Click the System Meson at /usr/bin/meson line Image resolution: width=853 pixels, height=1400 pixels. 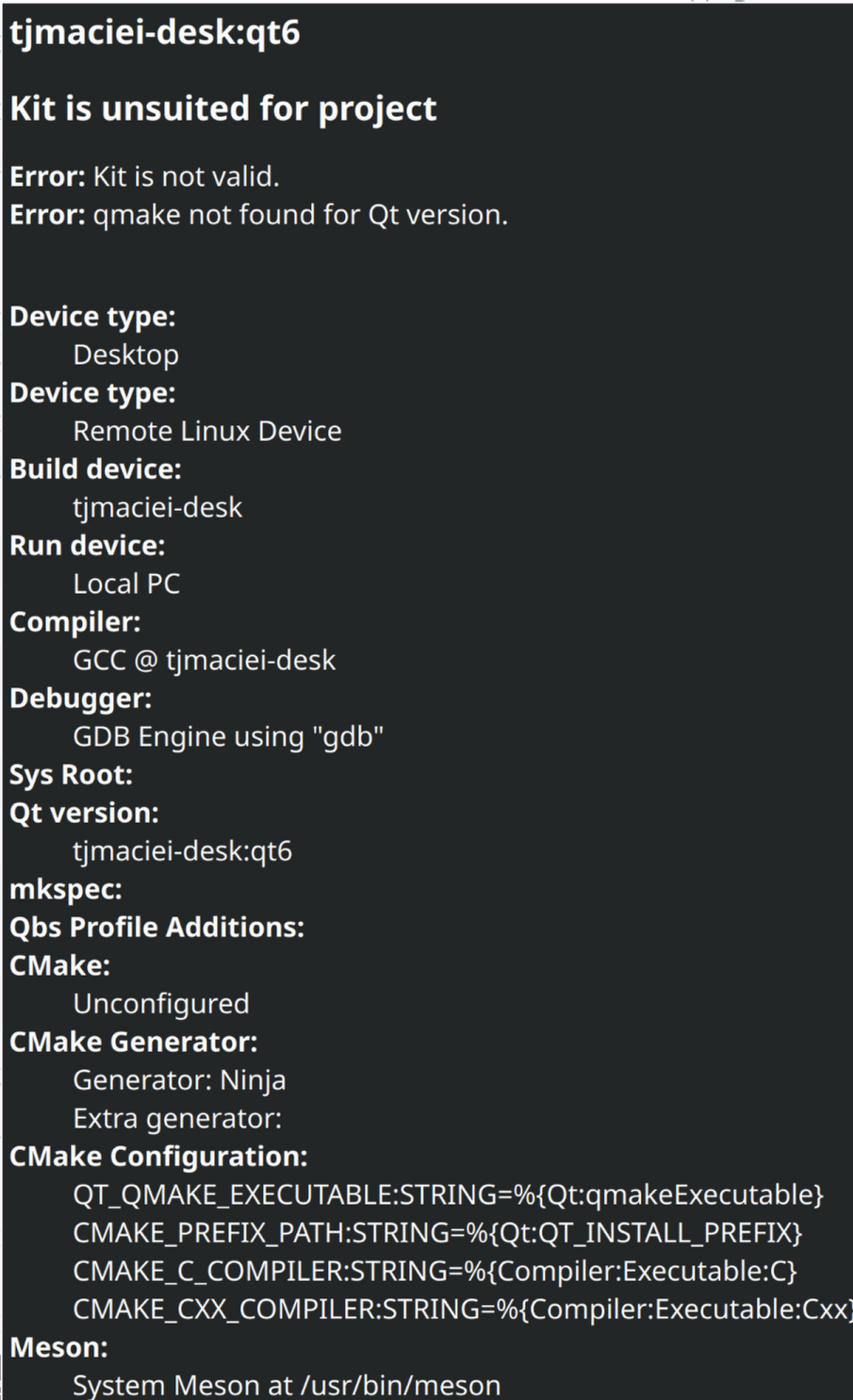tap(287, 1386)
